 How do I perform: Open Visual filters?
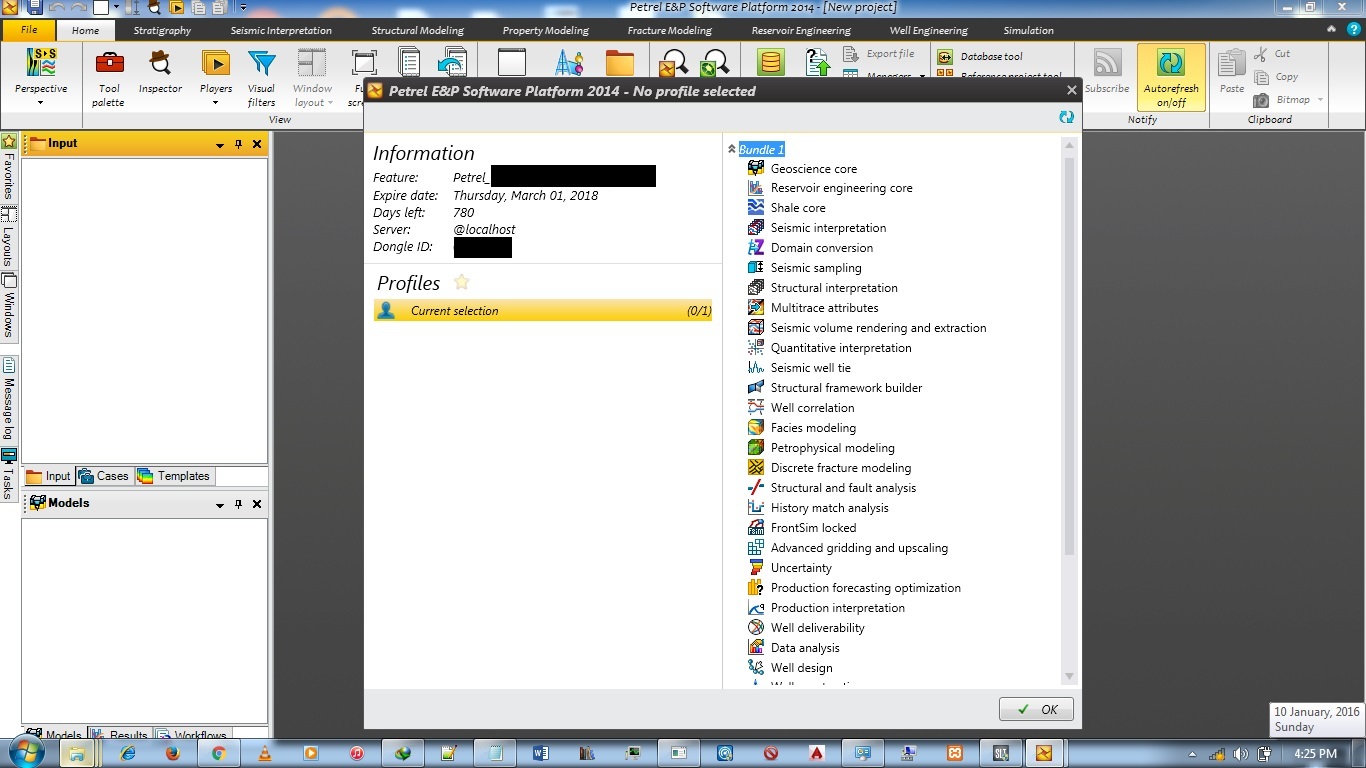pyautogui.click(x=262, y=78)
